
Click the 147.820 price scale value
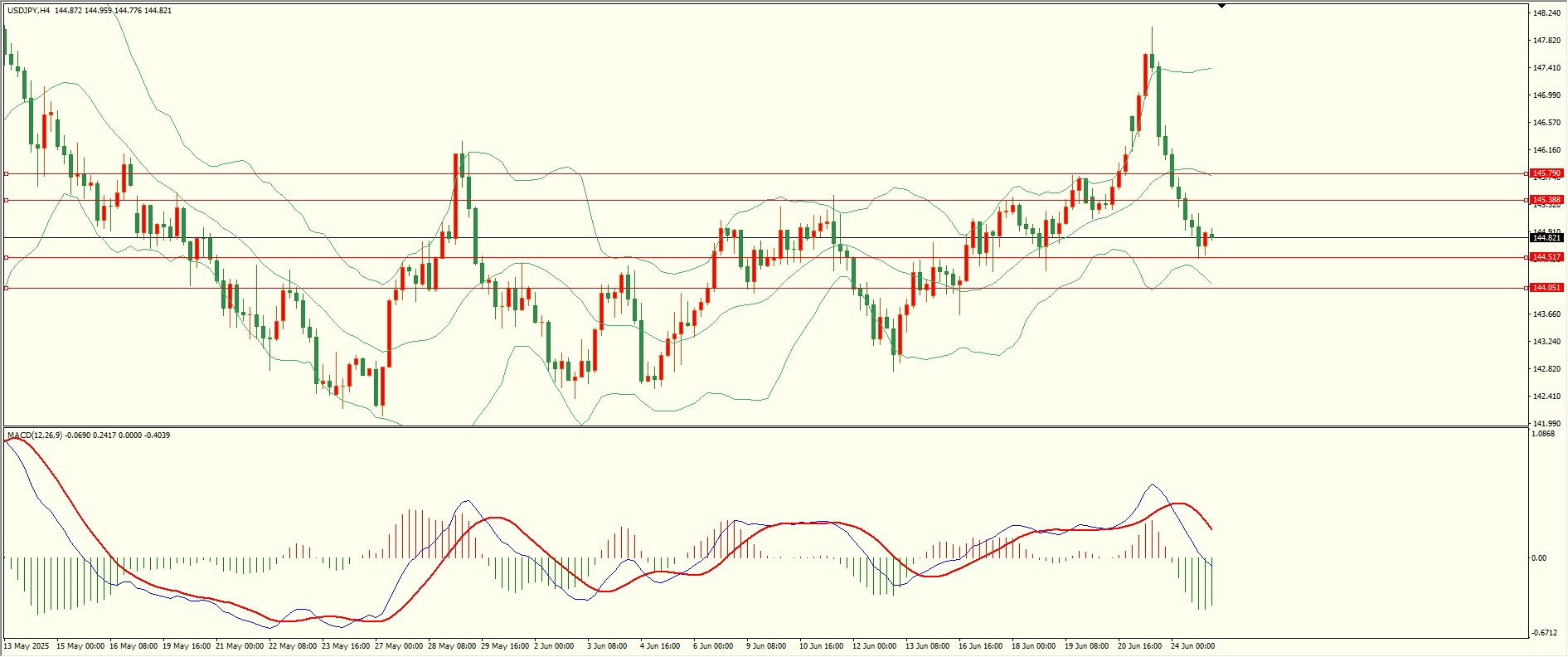(x=1546, y=41)
